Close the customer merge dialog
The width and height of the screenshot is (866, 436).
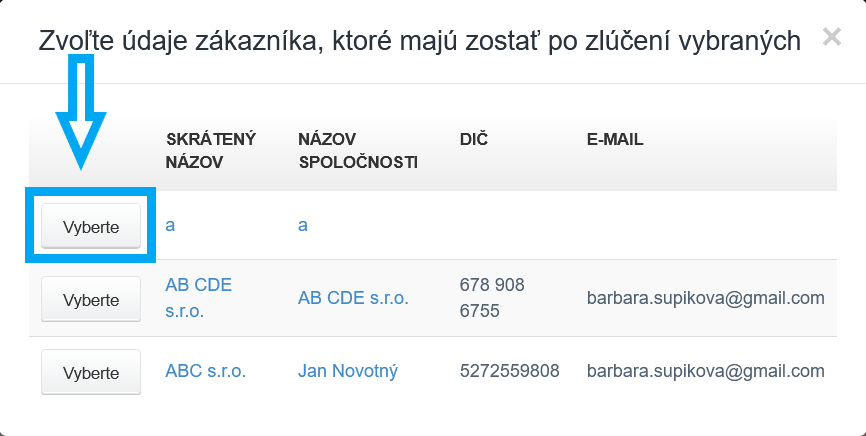(x=831, y=38)
